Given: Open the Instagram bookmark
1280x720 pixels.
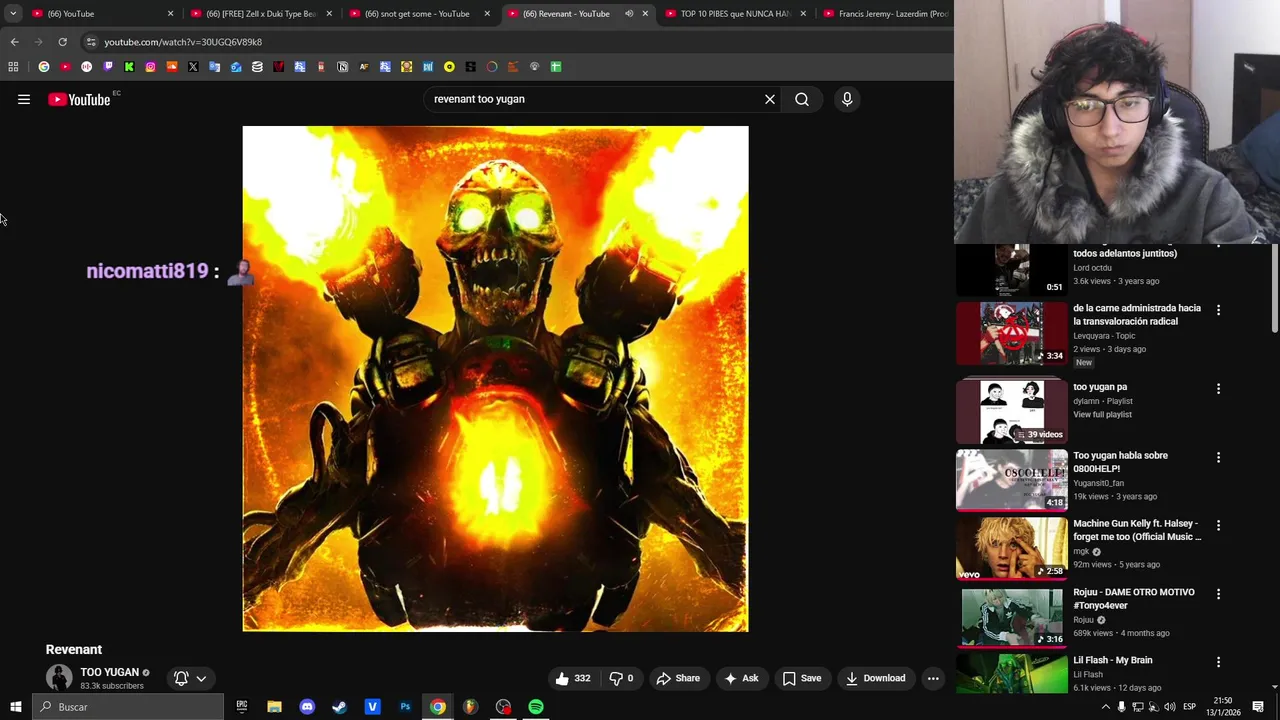Looking at the screenshot, I should tap(150, 67).
